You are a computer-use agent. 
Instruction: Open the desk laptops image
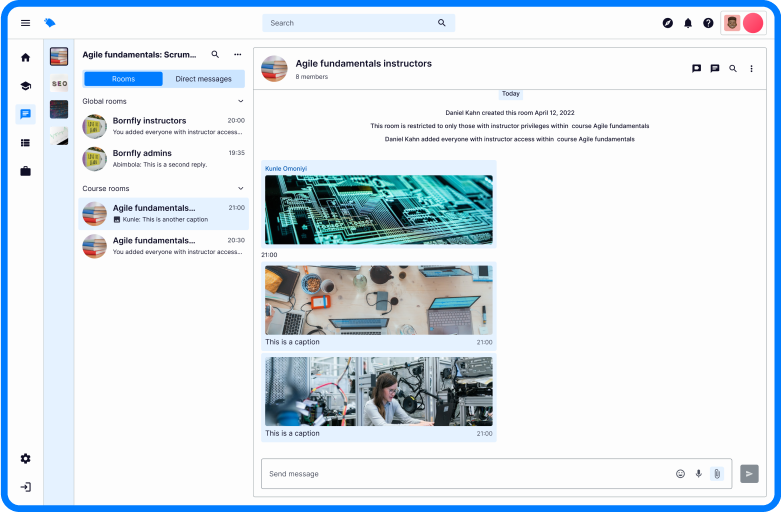tap(379, 300)
